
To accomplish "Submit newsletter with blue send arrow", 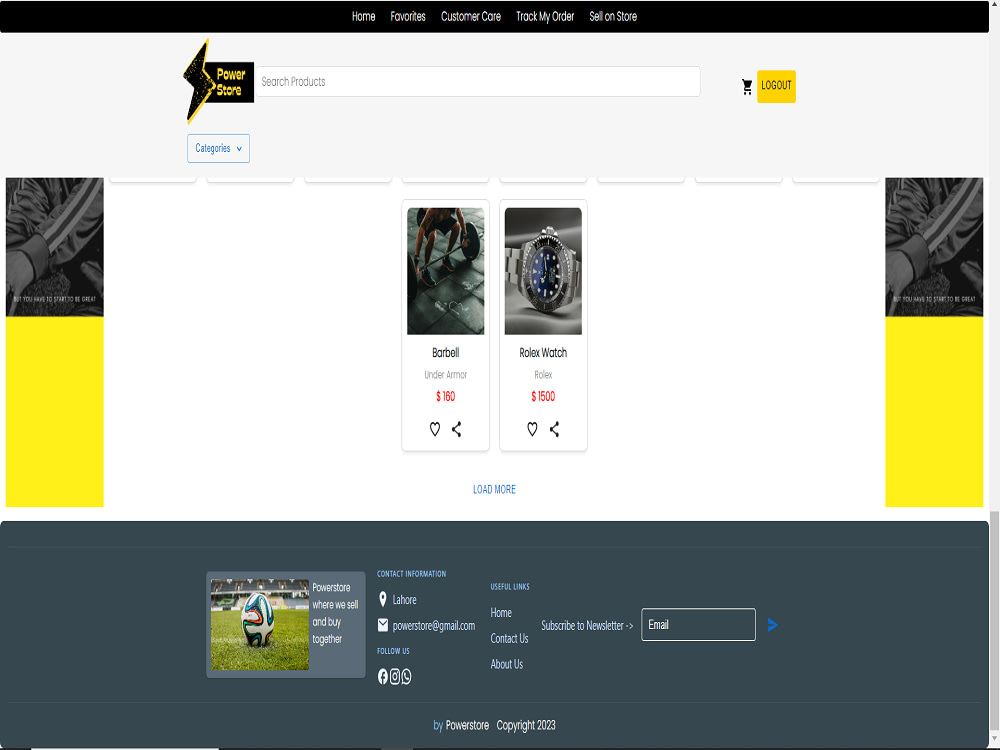I will click(x=772, y=625).
